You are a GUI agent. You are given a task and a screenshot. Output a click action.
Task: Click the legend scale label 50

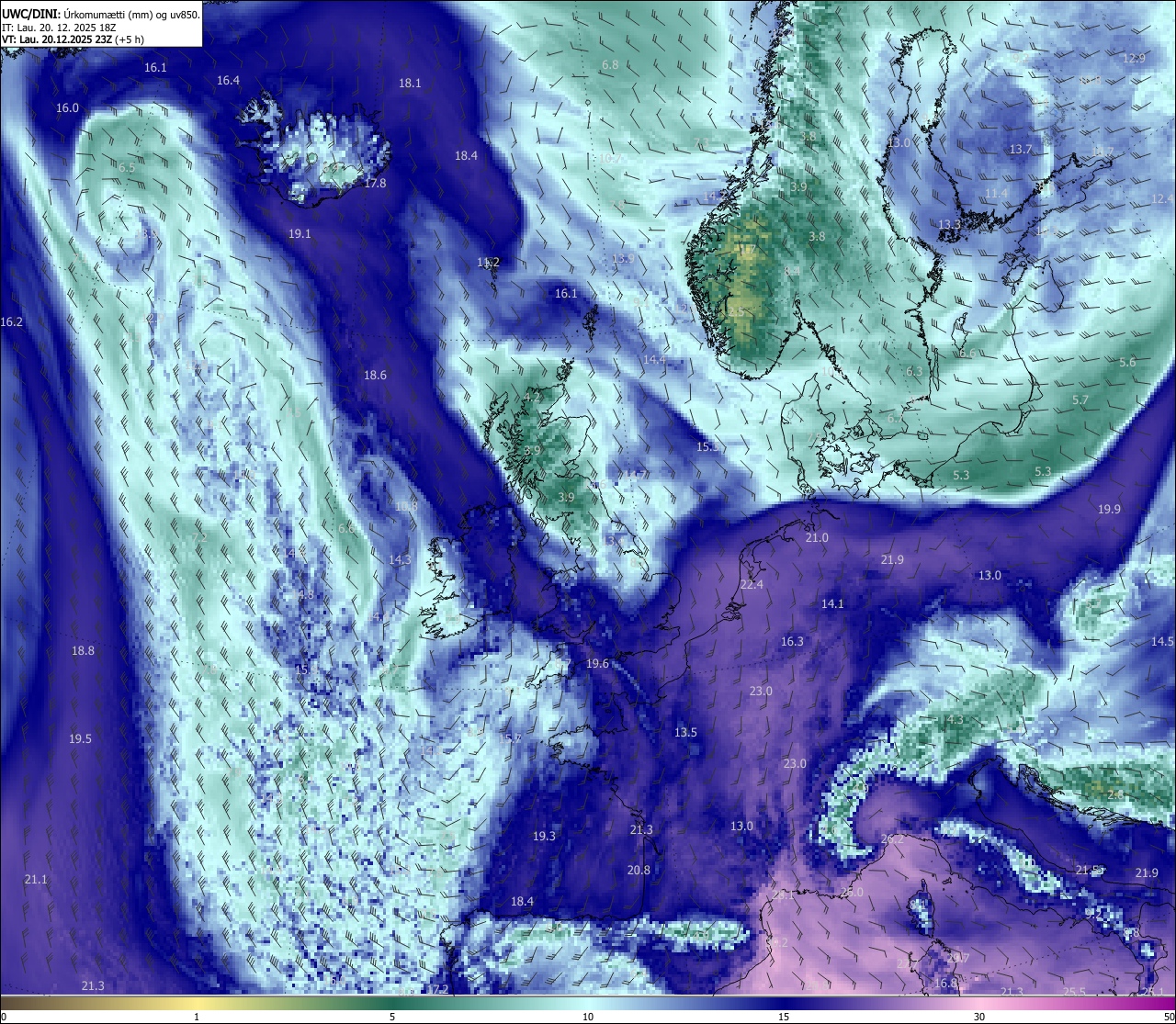[x=1169, y=1017]
